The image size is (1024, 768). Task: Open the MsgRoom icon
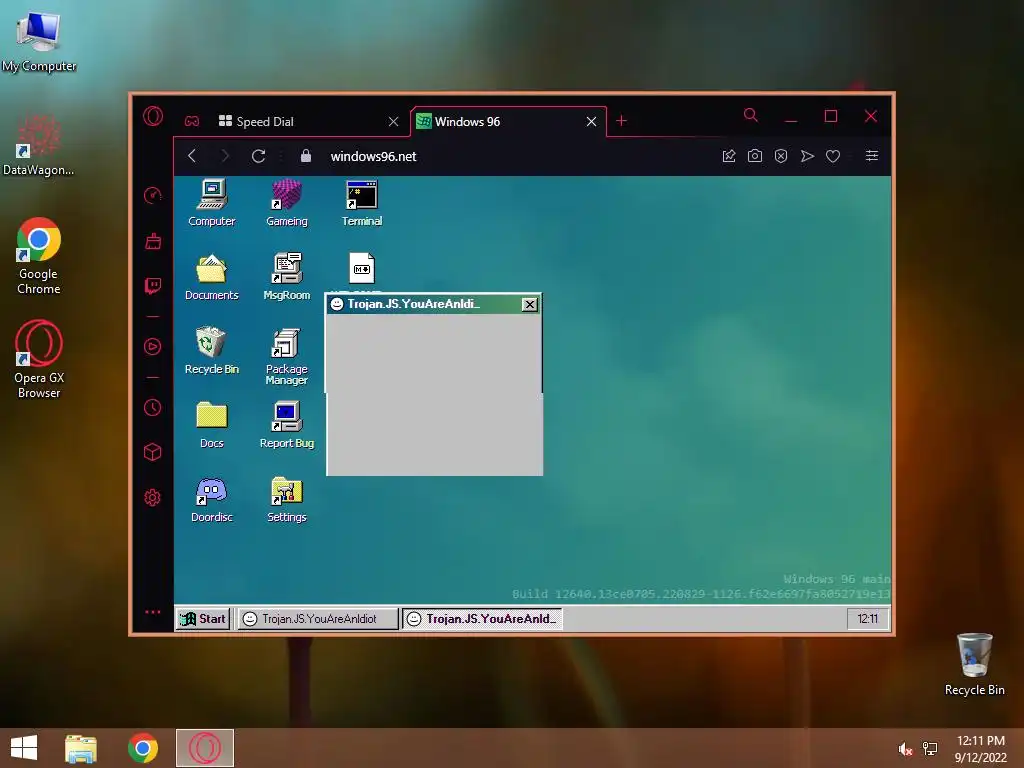click(x=287, y=277)
